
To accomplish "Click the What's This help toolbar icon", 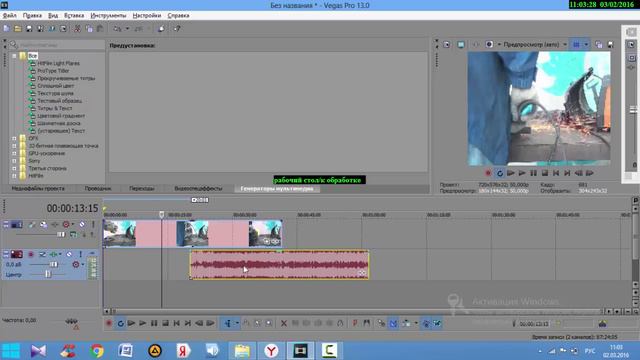I will 177,29.
